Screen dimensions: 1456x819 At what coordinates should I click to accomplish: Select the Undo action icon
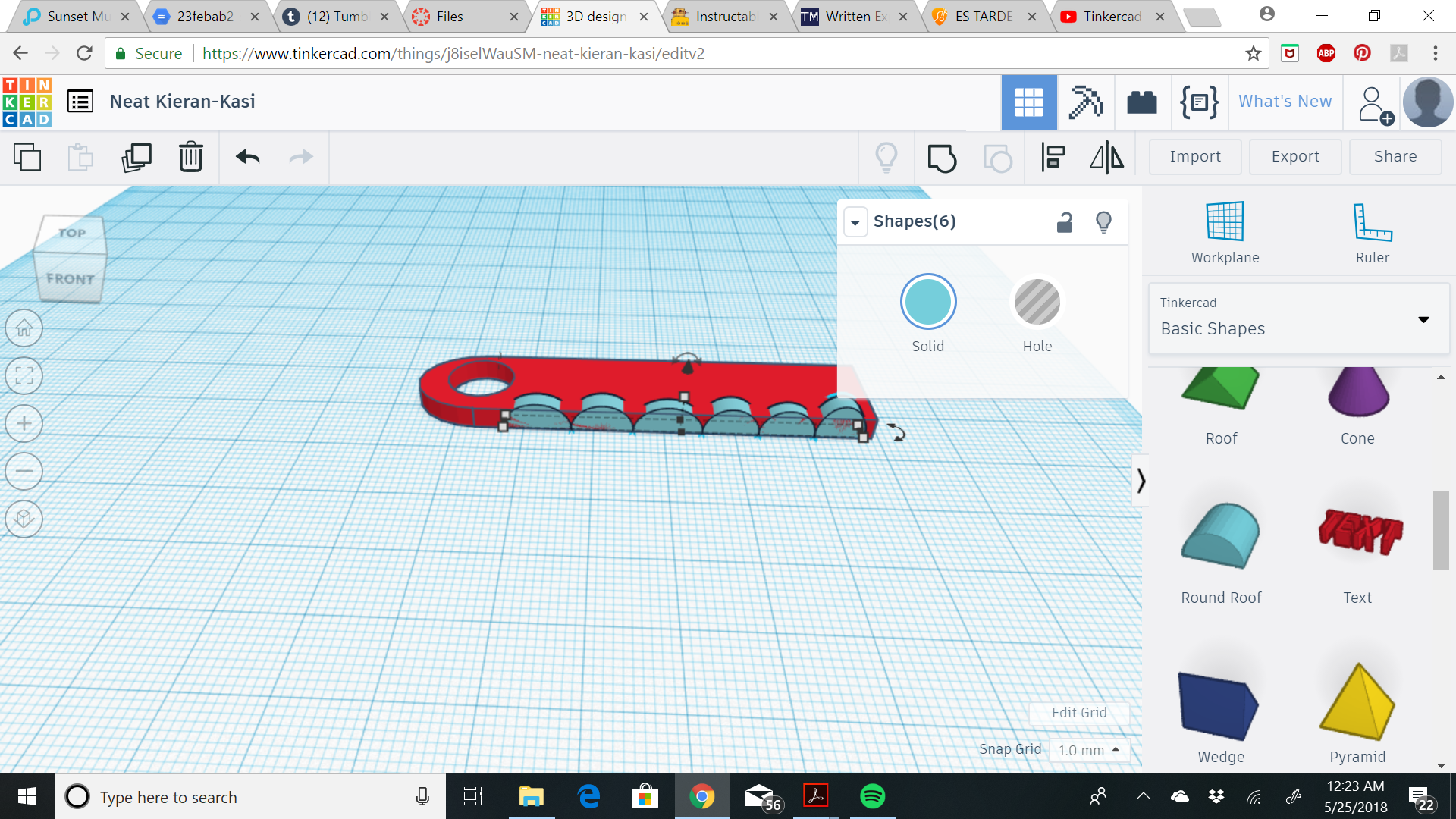pos(247,156)
